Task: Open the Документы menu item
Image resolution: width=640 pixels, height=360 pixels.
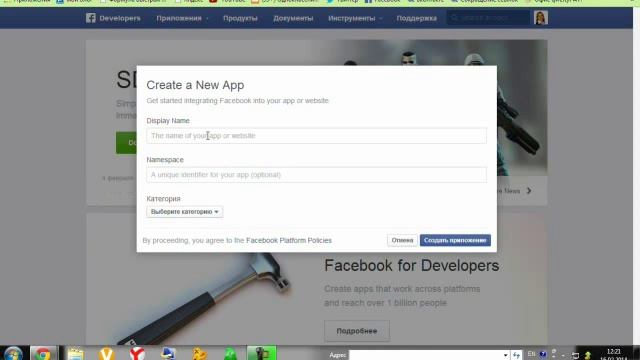Action: click(293, 18)
